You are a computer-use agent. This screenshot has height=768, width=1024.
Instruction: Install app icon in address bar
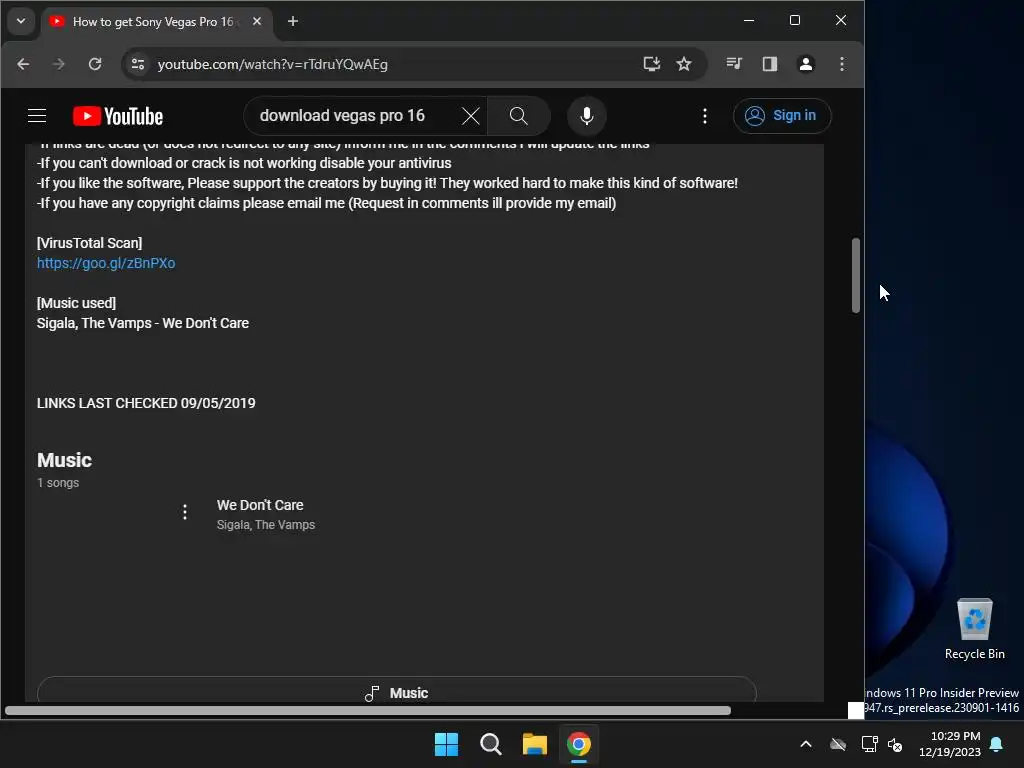click(651, 64)
